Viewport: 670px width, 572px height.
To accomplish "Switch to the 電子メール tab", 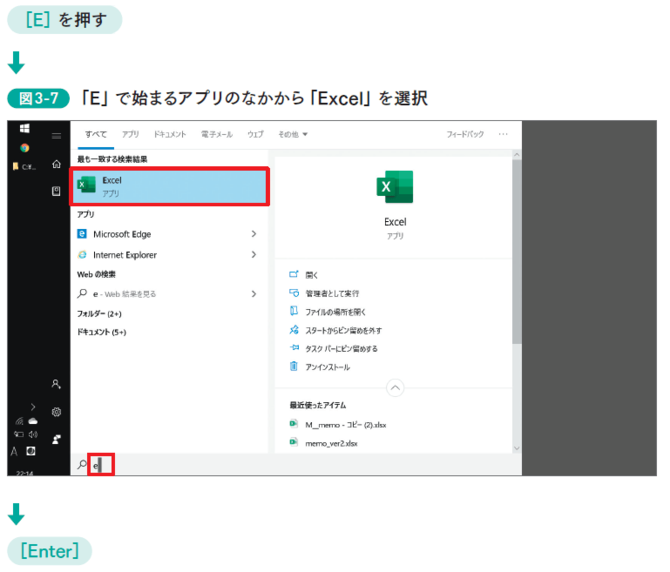I will [x=217, y=134].
